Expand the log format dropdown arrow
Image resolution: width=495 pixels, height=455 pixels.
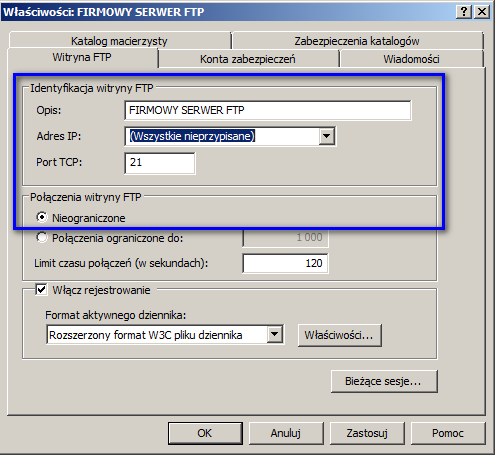274,334
